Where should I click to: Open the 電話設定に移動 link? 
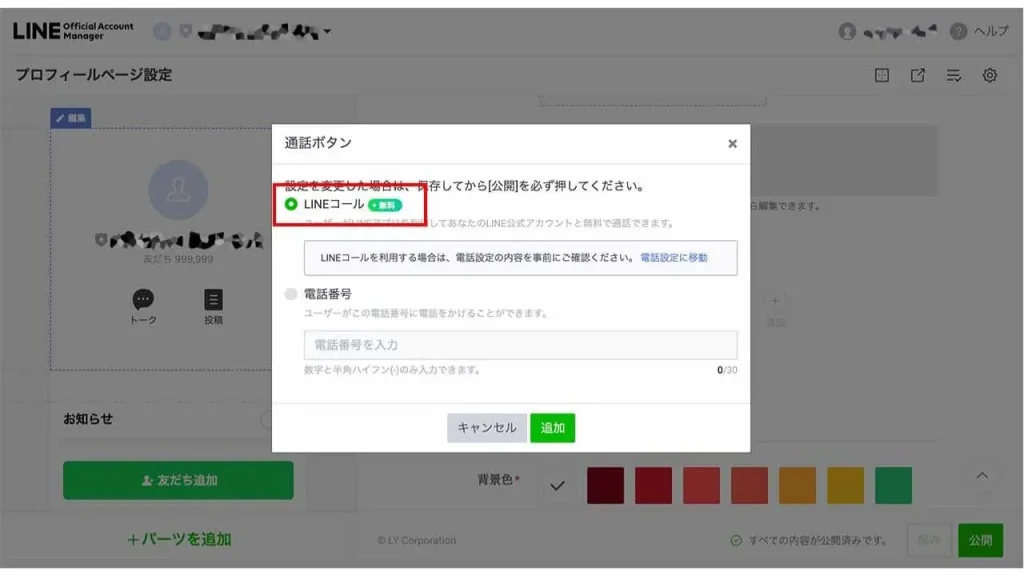676,259
